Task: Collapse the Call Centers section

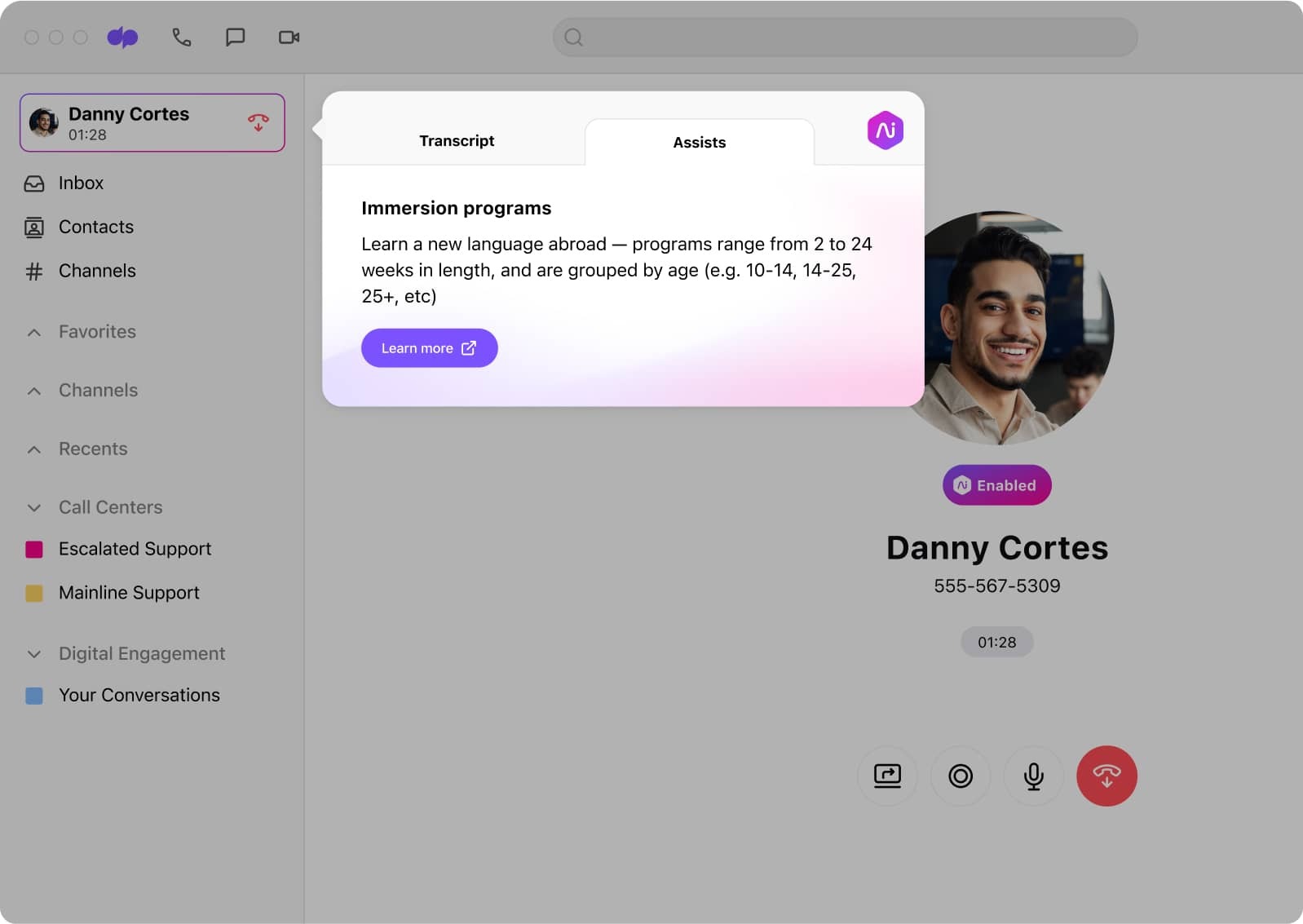Action: [x=34, y=507]
